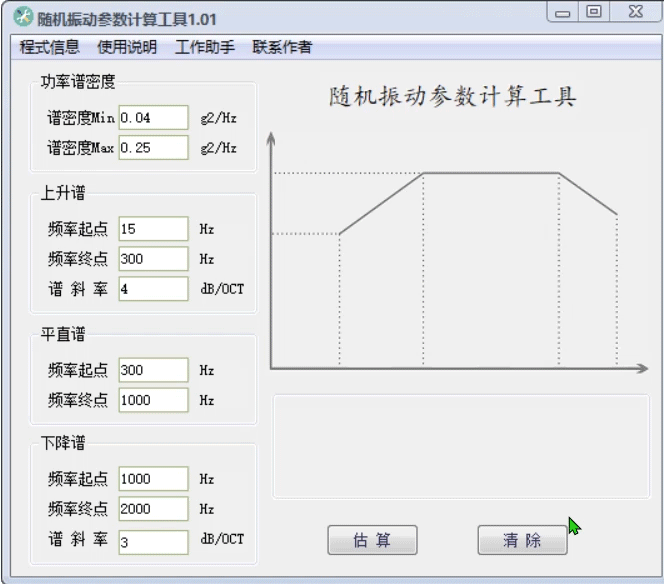Click the g2/Hz unit beside 谱密度Min
The height and width of the screenshot is (584, 664).
(x=219, y=118)
